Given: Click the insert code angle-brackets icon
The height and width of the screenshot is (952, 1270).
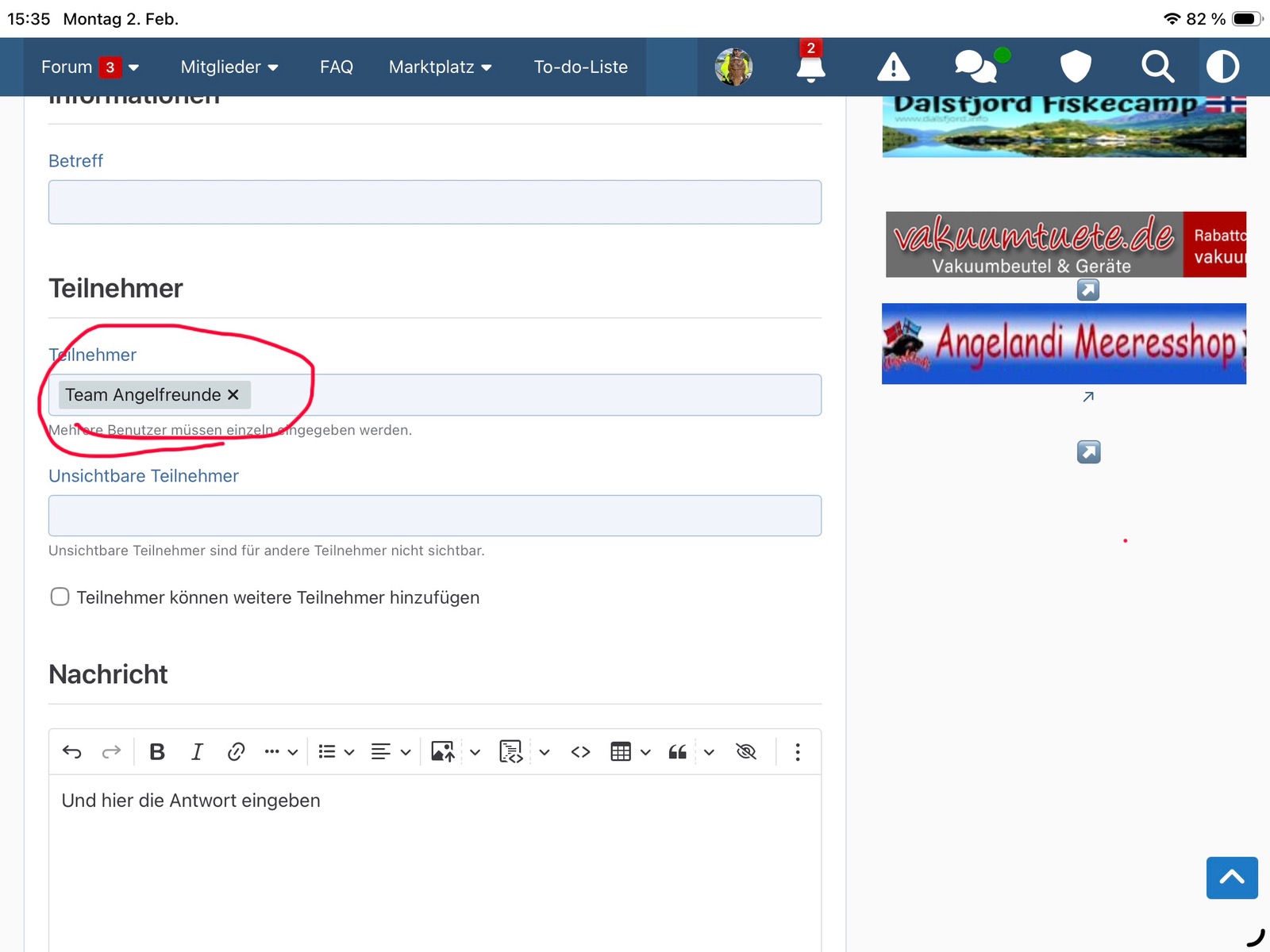Looking at the screenshot, I should point(580,751).
